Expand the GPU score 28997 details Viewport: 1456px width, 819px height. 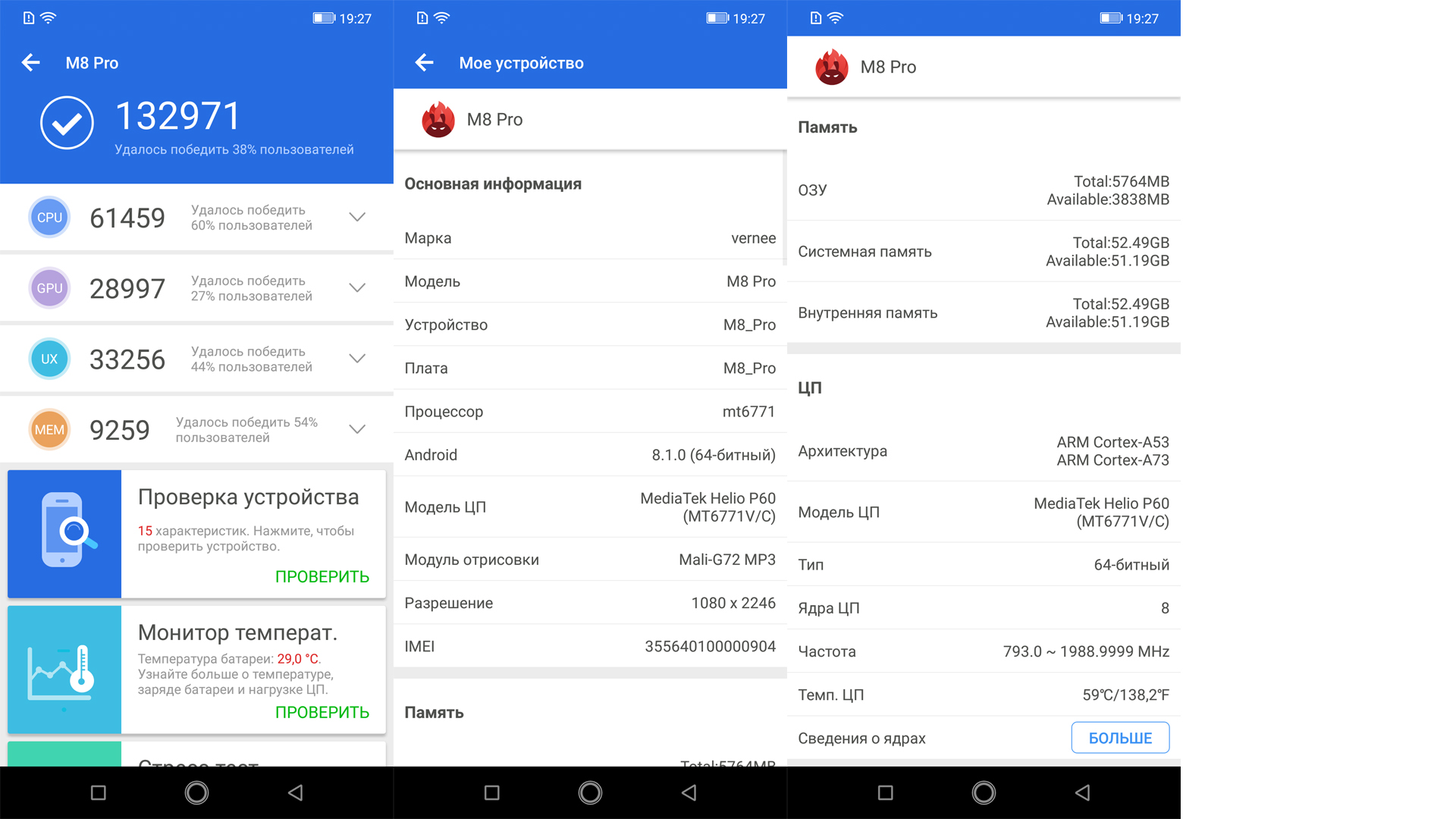[x=357, y=288]
